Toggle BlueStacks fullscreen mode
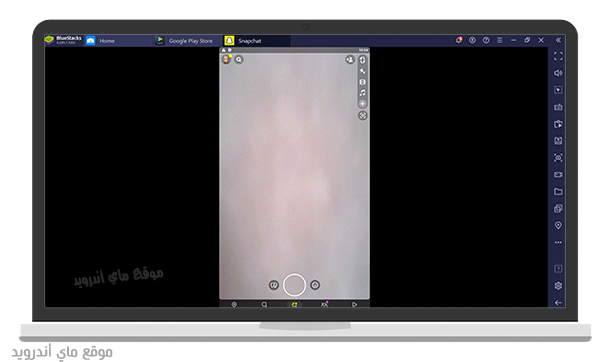The height and width of the screenshot is (362, 600). [x=558, y=56]
